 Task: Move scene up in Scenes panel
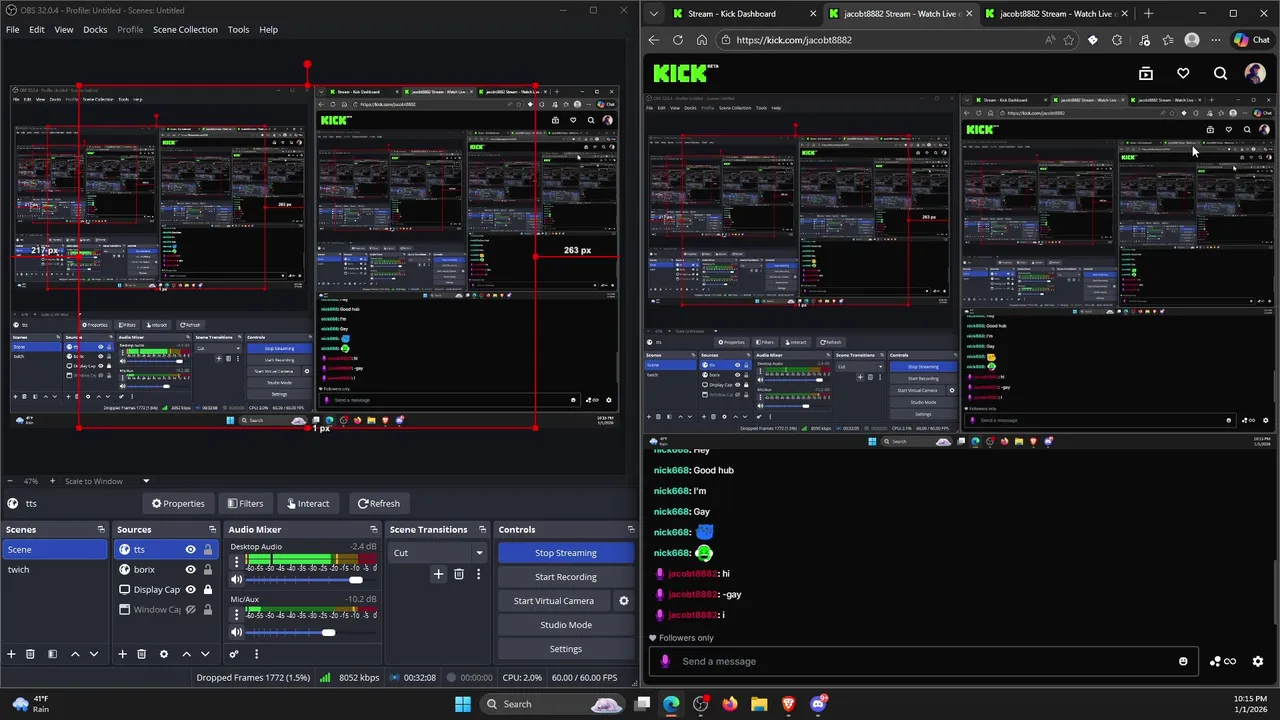point(75,654)
